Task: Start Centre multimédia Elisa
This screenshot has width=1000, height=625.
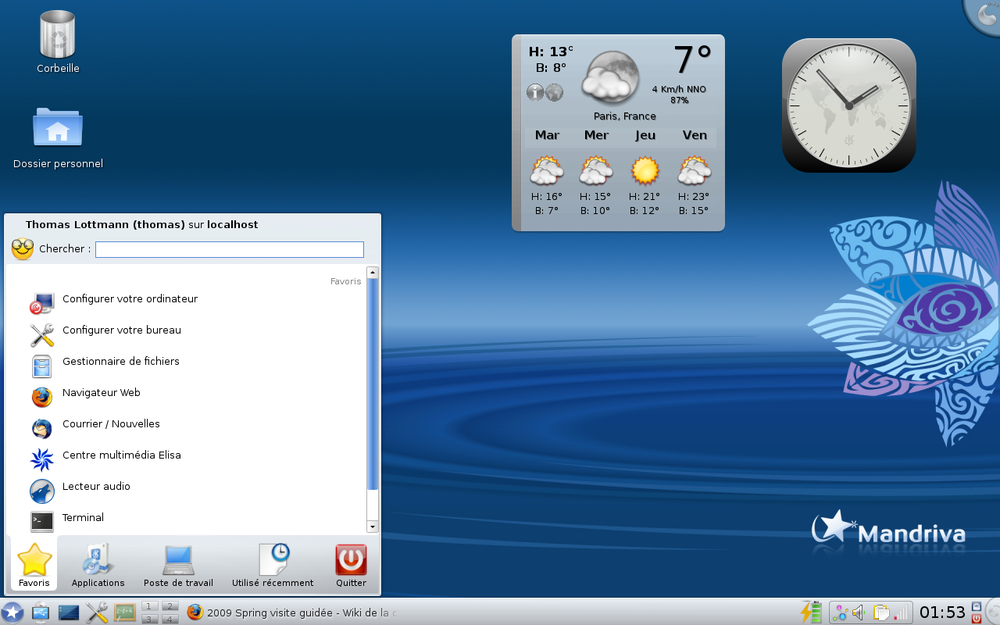Action: pyautogui.click(x=121, y=455)
